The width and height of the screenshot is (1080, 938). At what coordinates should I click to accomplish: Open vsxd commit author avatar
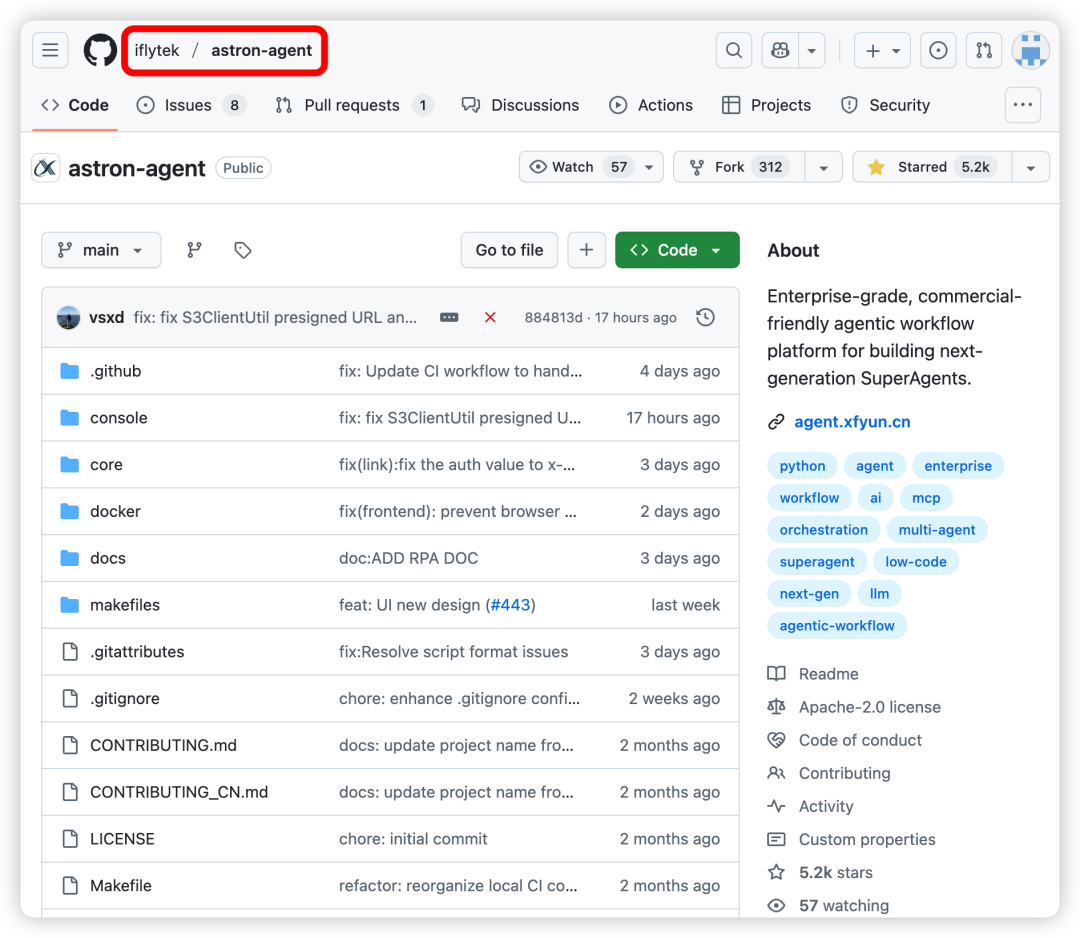(68, 317)
